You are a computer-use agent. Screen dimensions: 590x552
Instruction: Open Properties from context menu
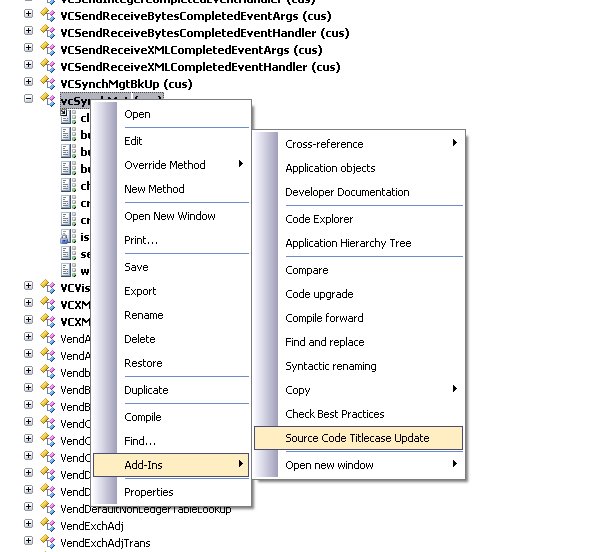171,492
